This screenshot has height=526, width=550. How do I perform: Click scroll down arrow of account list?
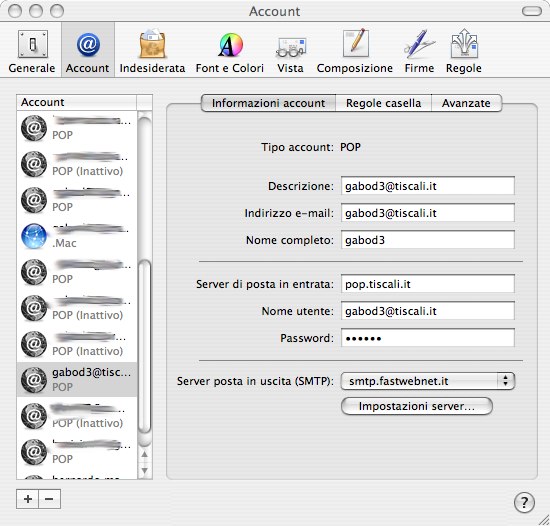coord(145,470)
